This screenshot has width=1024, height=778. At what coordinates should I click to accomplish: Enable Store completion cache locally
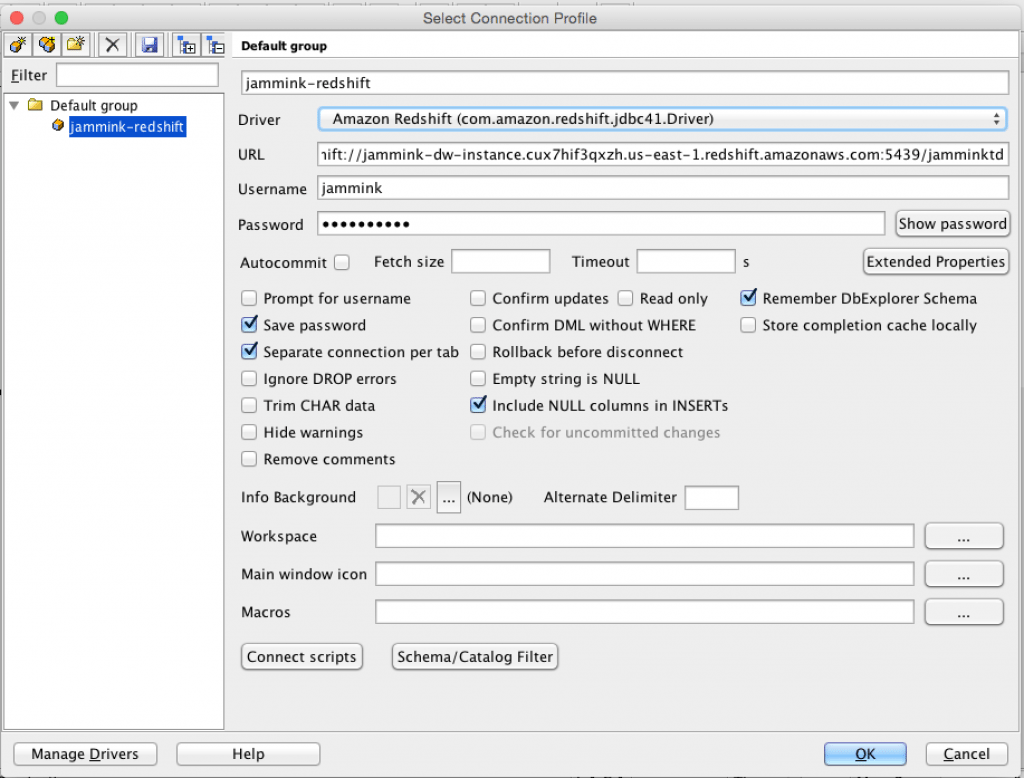pyautogui.click(x=748, y=325)
